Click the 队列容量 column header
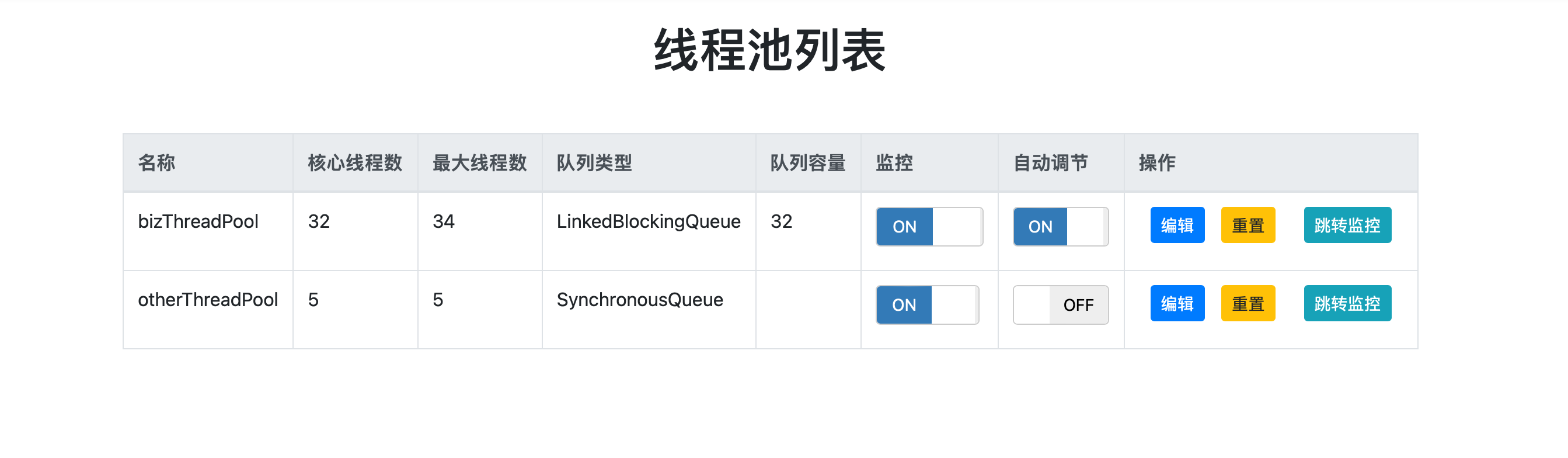 click(808, 162)
